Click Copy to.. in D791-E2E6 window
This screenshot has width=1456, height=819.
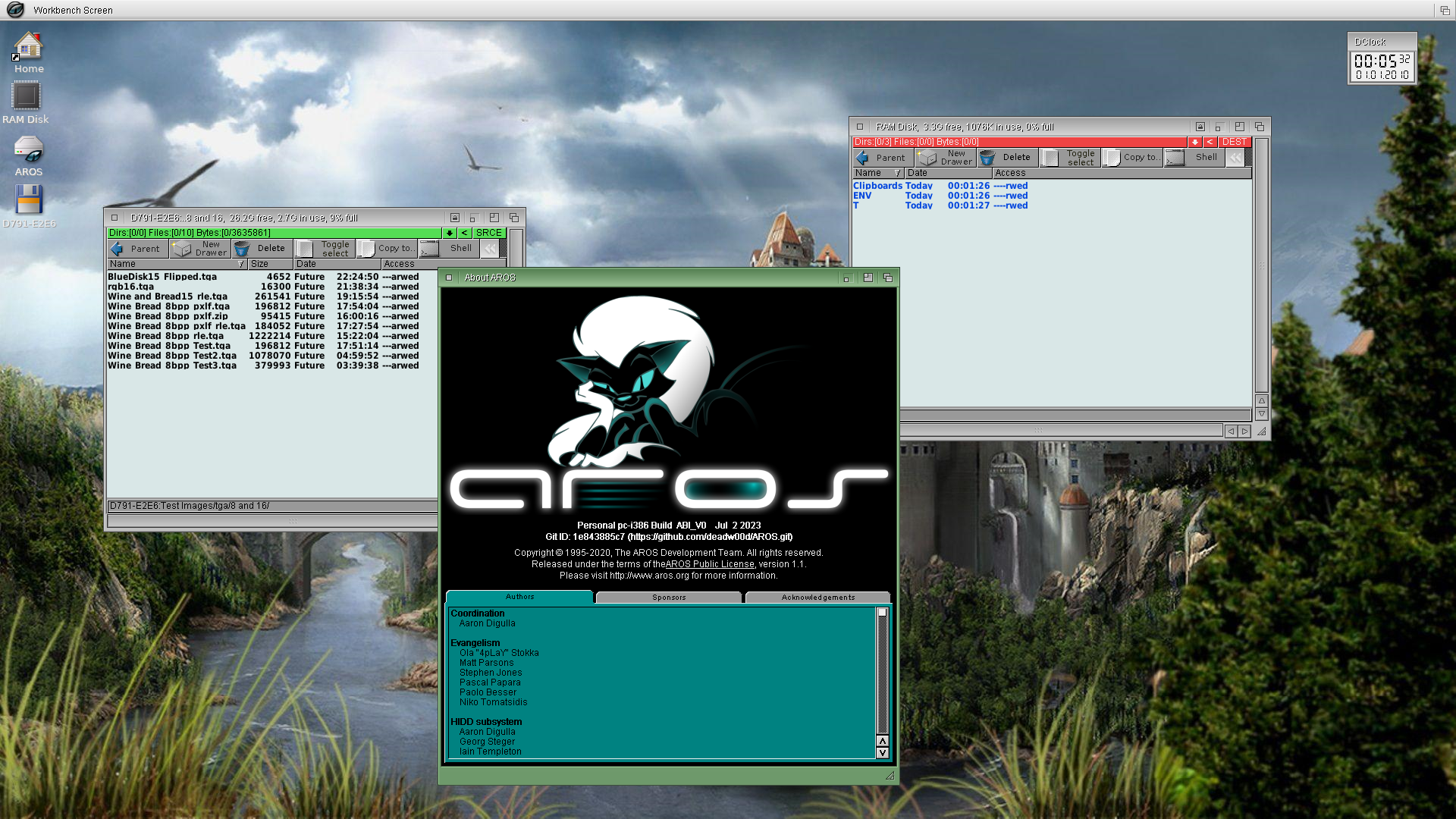click(x=386, y=249)
